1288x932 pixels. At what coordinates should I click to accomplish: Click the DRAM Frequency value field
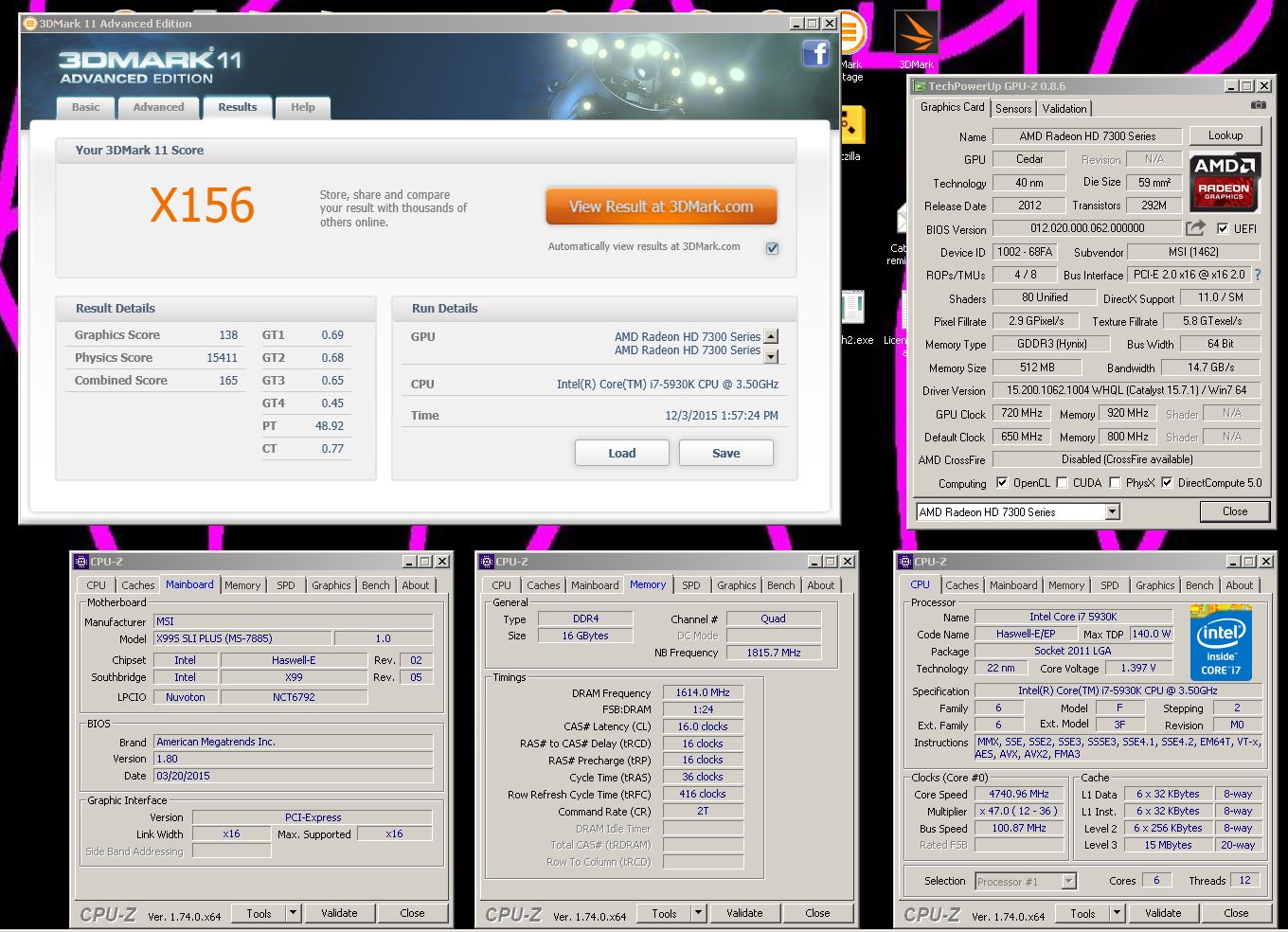coord(703,692)
